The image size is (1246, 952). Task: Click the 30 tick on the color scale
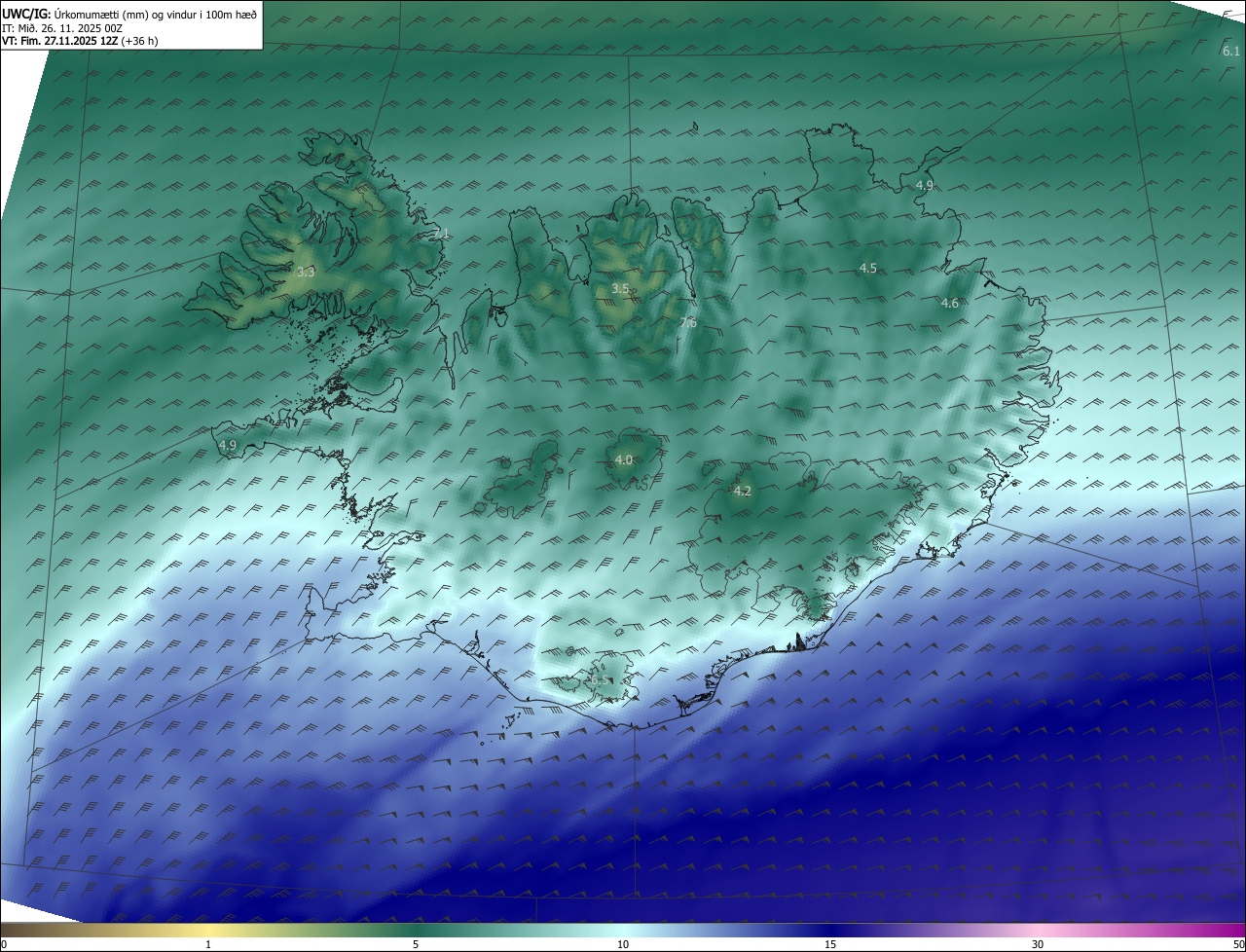pos(1038,944)
